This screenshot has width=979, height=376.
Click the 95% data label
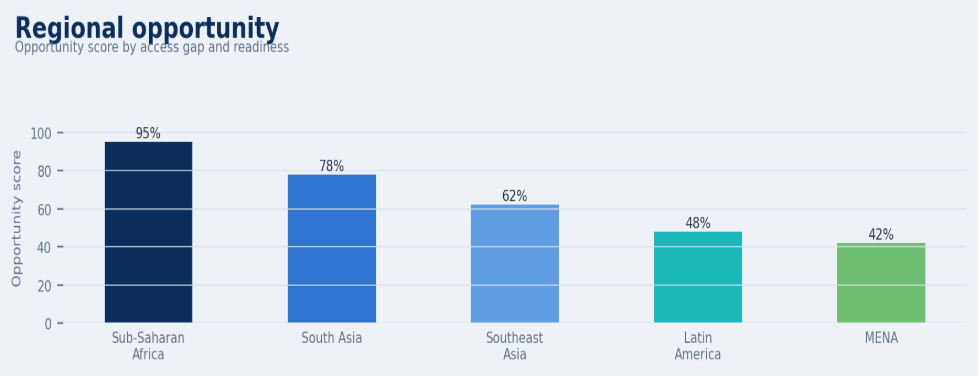pos(148,134)
